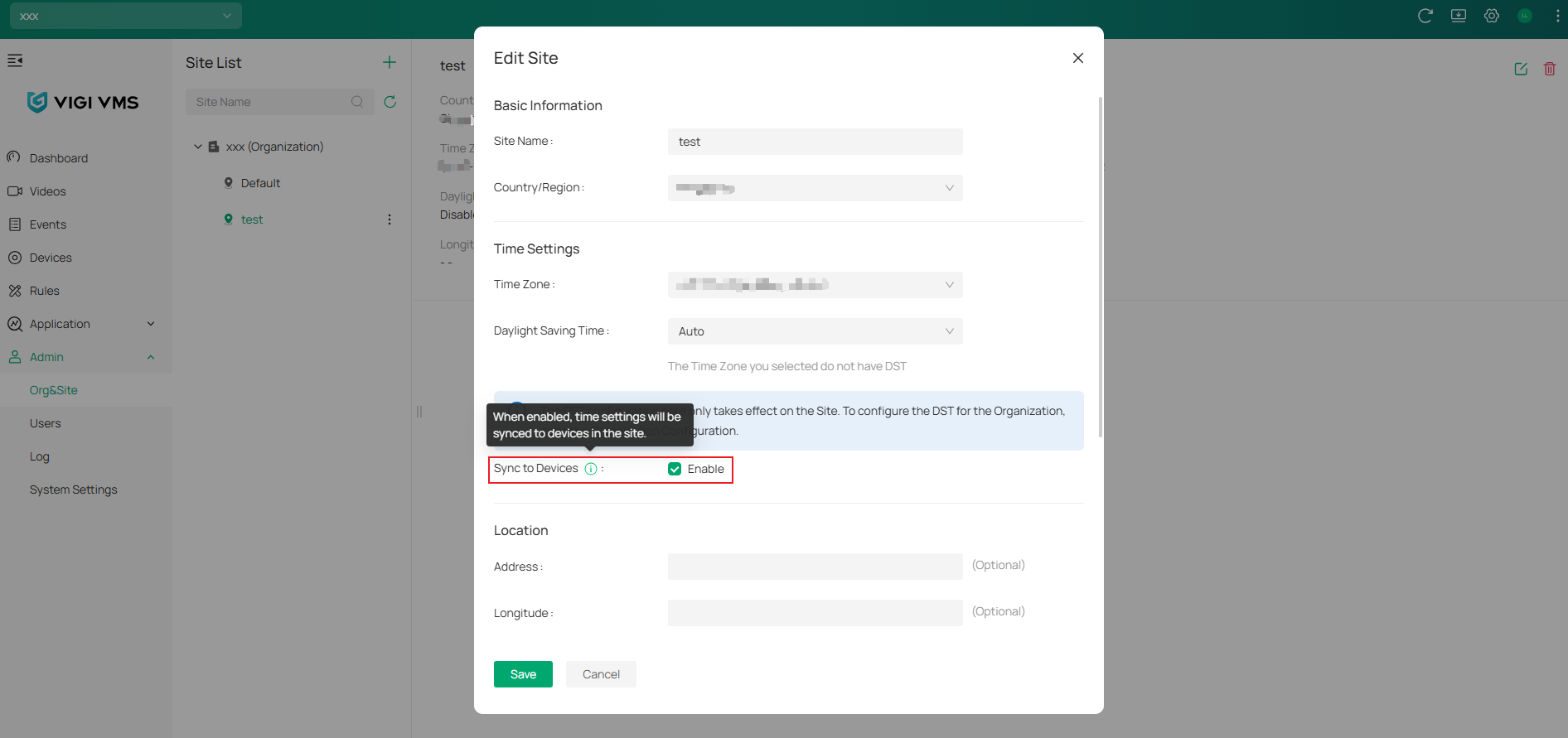The image size is (1568, 738).
Task: Click the VIGI VMS logo
Action: click(83, 102)
